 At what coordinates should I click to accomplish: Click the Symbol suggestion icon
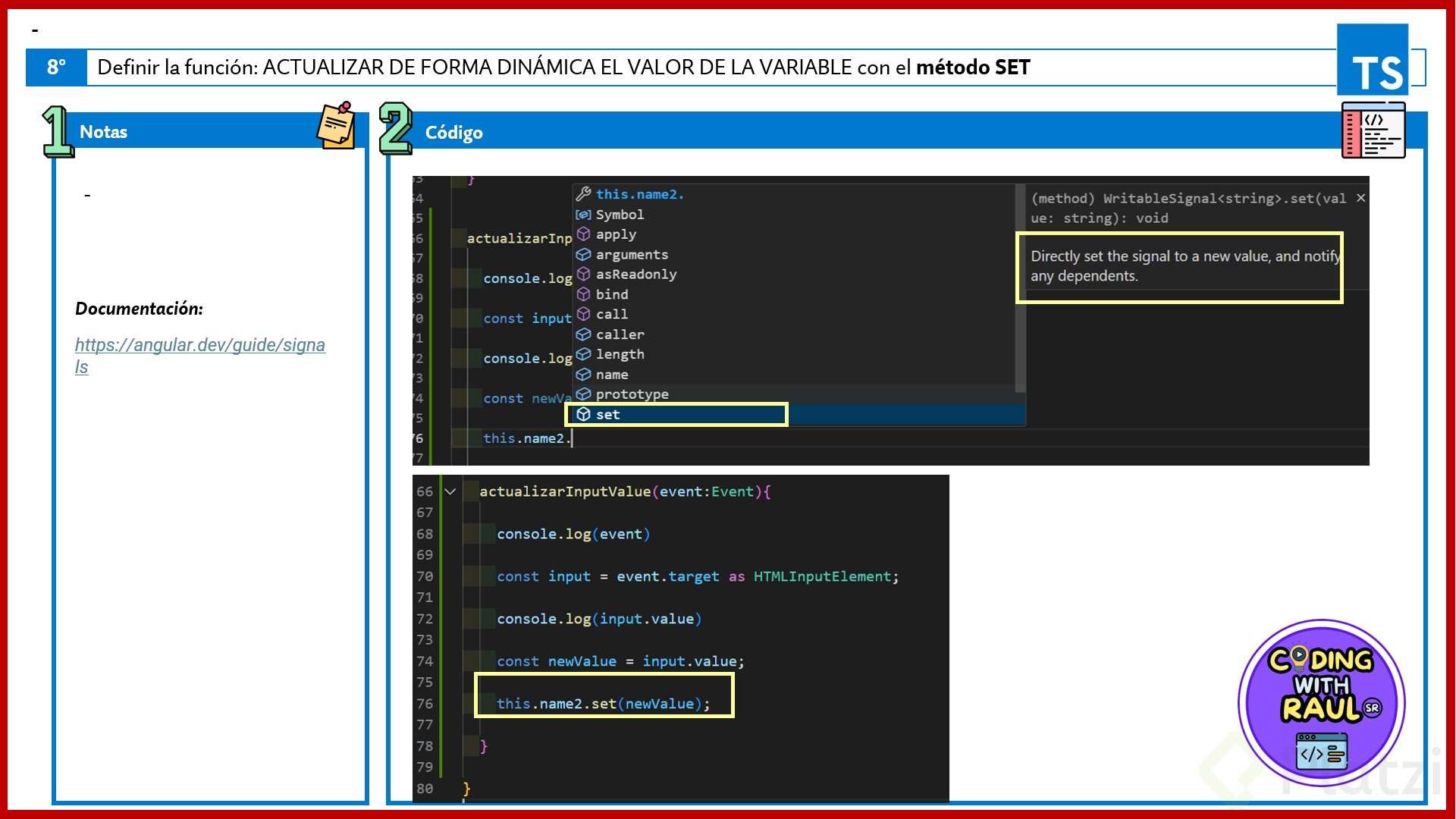(583, 215)
